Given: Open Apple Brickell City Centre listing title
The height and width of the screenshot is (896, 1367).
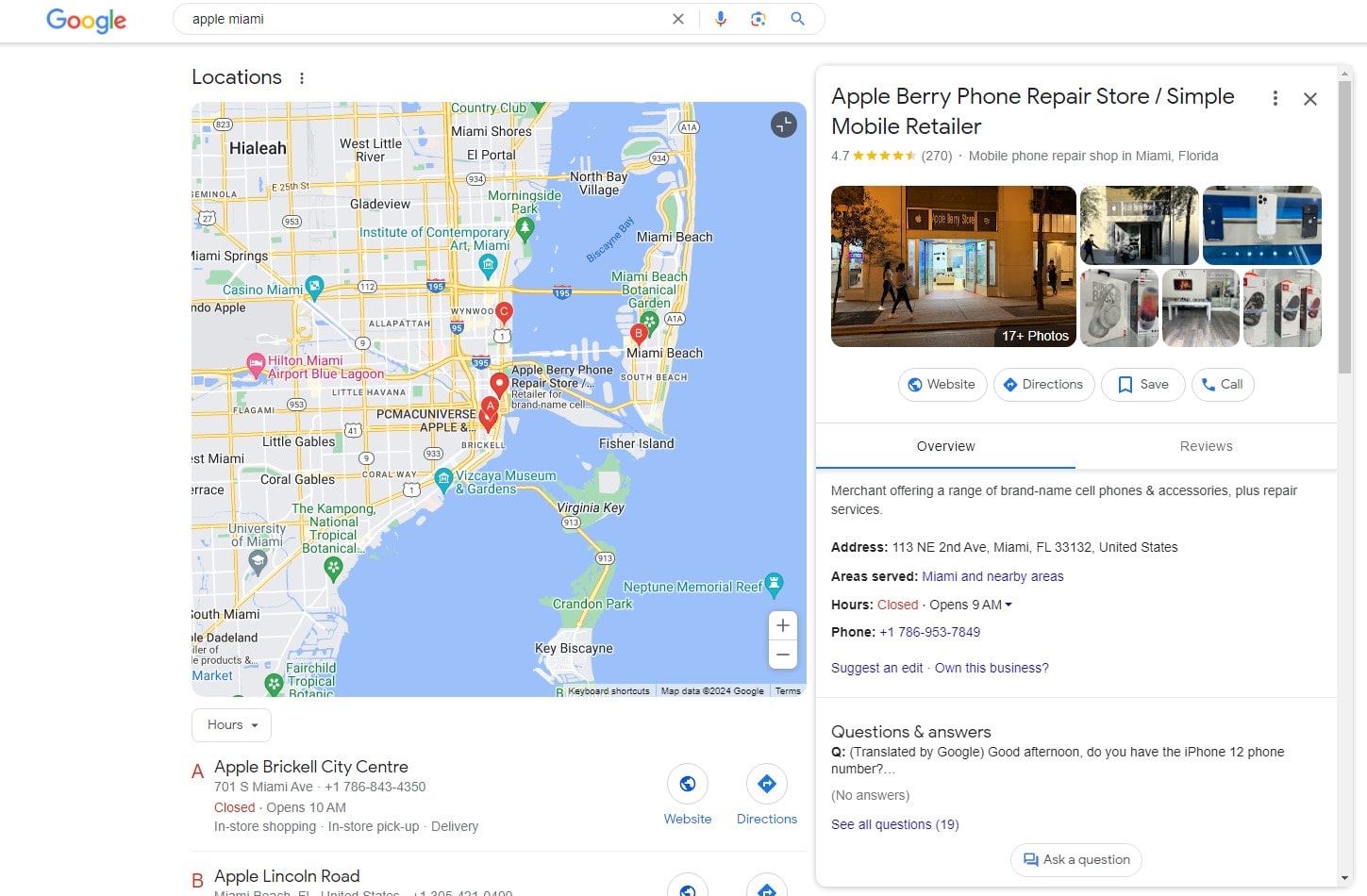Looking at the screenshot, I should tap(311, 767).
